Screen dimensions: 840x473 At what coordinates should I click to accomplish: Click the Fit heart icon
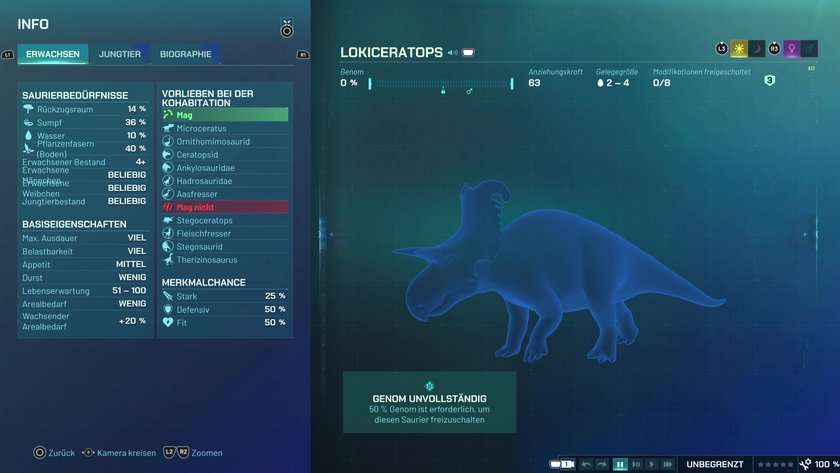pyautogui.click(x=168, y=322)
